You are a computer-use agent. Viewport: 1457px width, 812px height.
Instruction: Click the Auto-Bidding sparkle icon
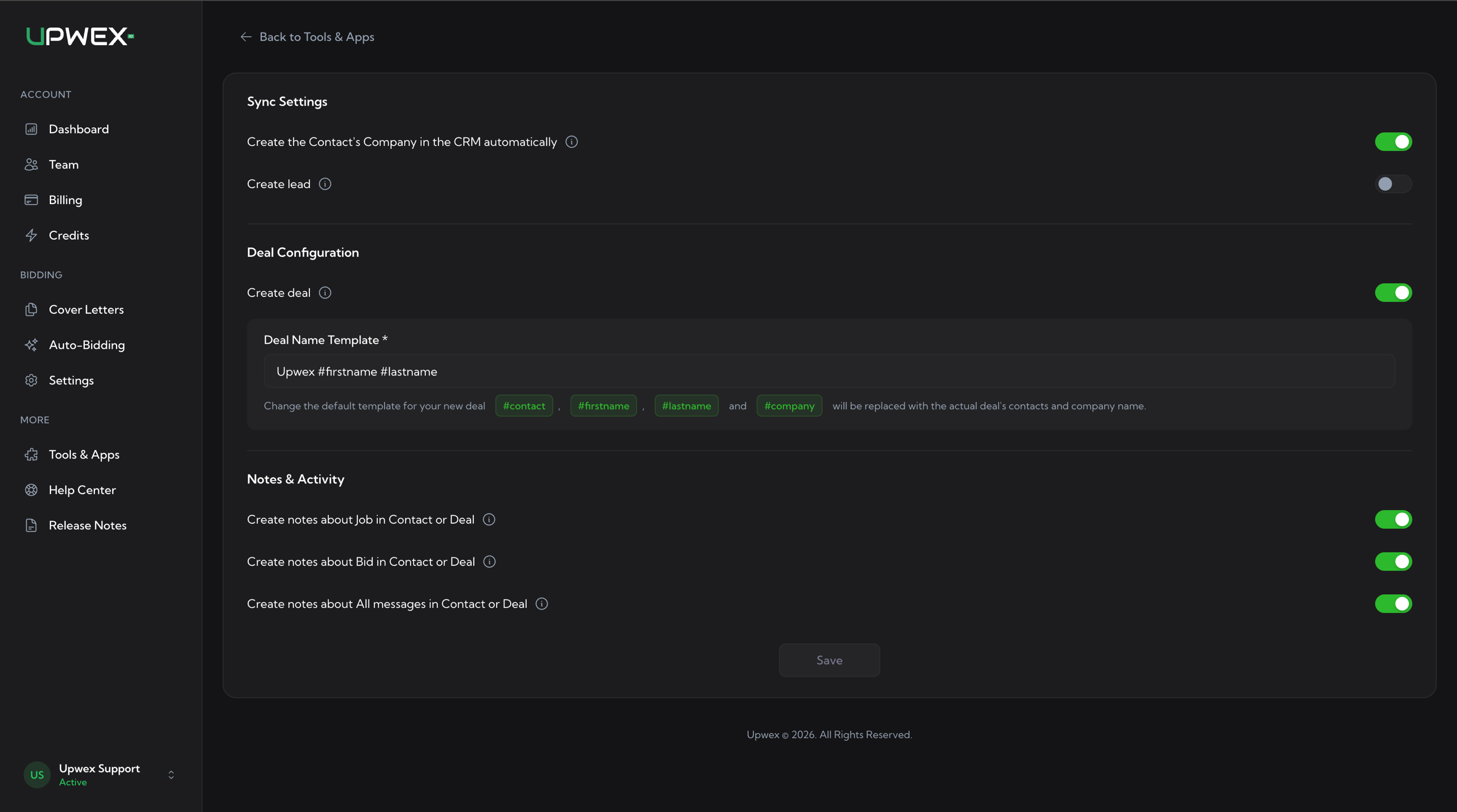[x=31, y=345]
